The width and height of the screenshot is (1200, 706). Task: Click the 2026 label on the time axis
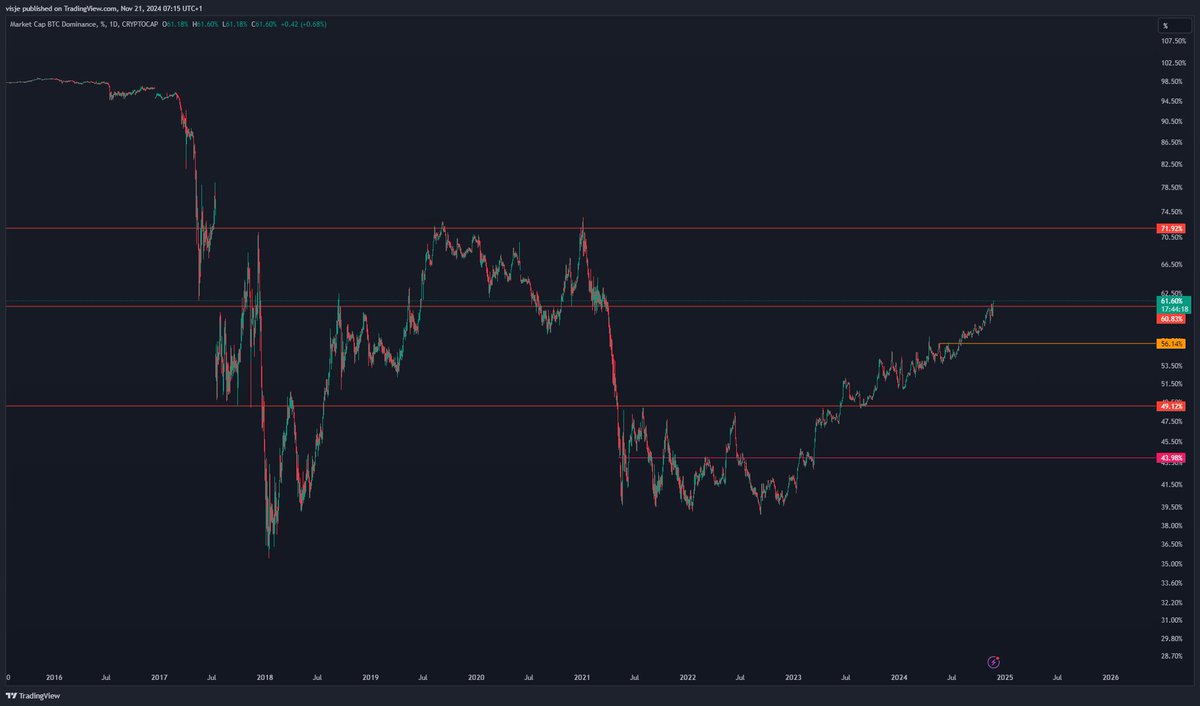1110,677
